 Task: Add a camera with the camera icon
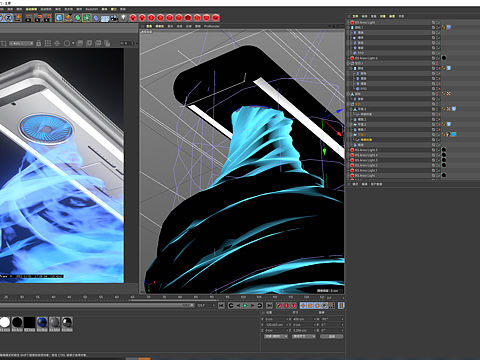point(114,18)
